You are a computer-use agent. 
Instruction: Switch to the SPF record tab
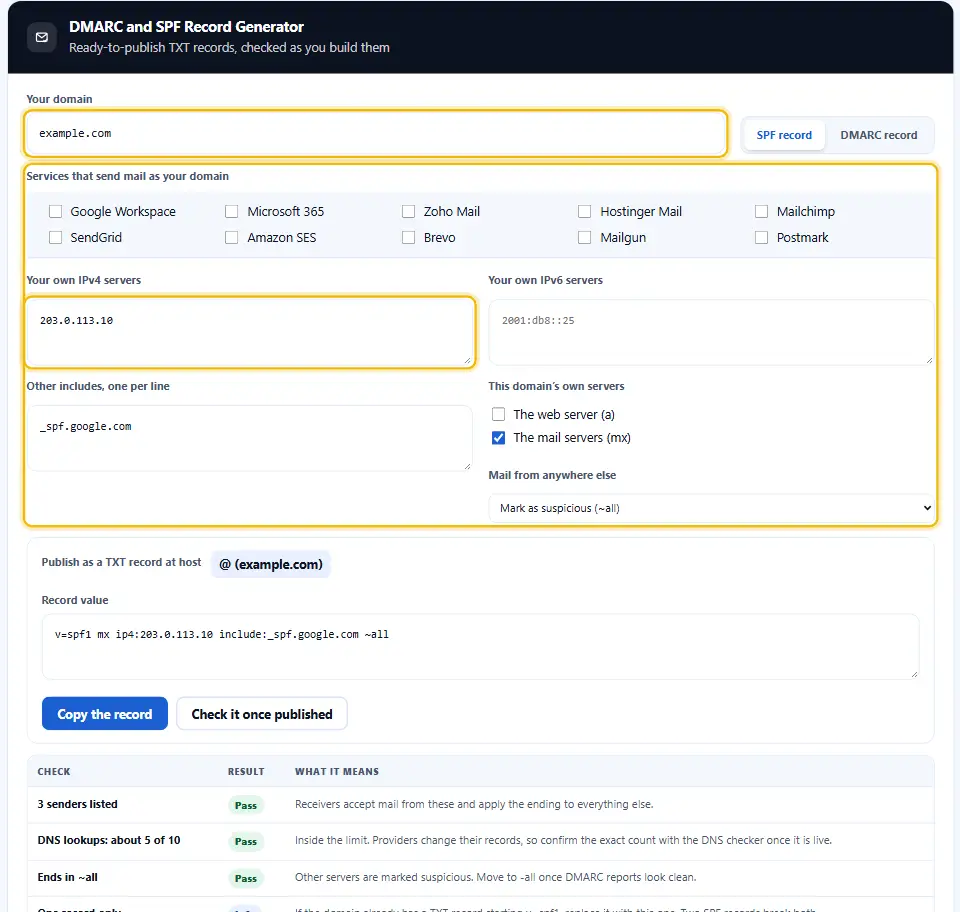click(784, 135)
